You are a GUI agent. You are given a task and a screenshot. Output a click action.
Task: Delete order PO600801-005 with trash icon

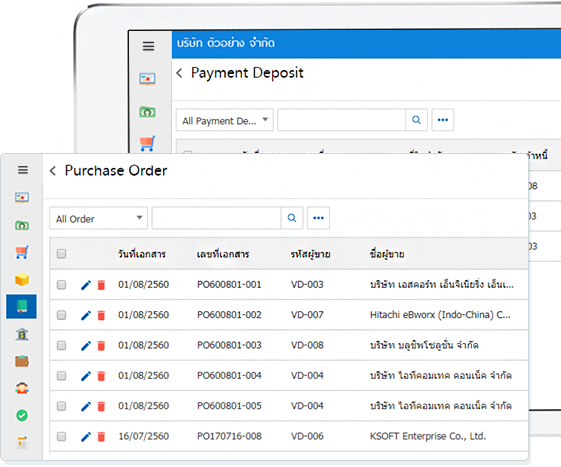click(101, 407)
